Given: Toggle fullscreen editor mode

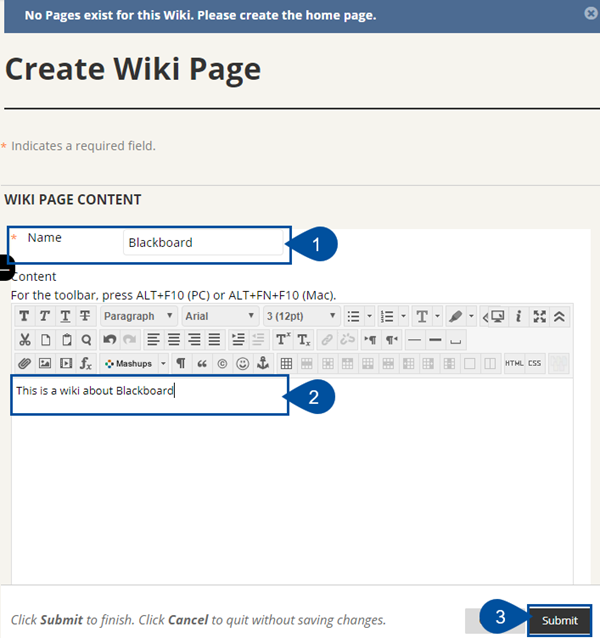Looking at the screenshot, I should click(539, 316).
